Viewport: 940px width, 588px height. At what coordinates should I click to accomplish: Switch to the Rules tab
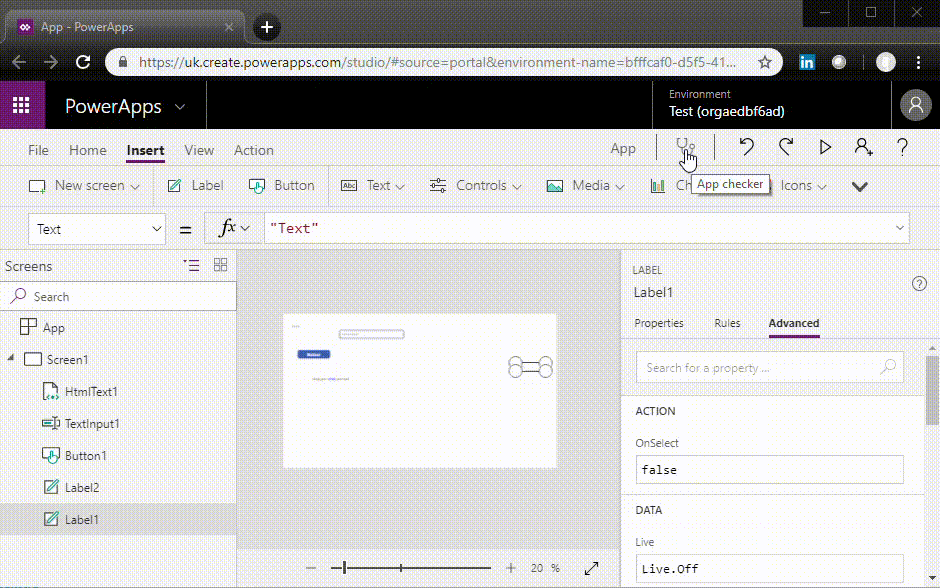[727, 323]
